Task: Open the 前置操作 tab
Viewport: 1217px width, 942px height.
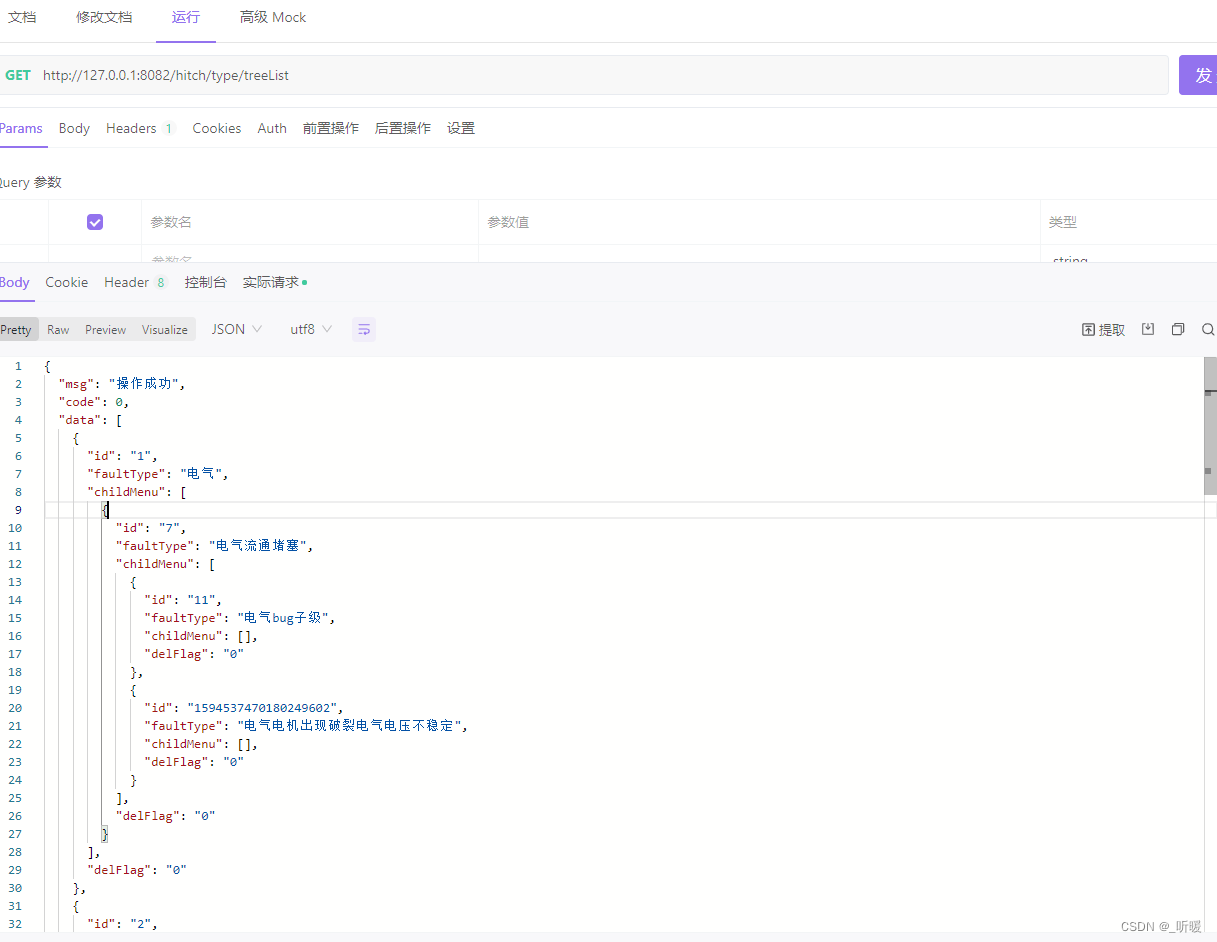Action: tap(331, 128)
